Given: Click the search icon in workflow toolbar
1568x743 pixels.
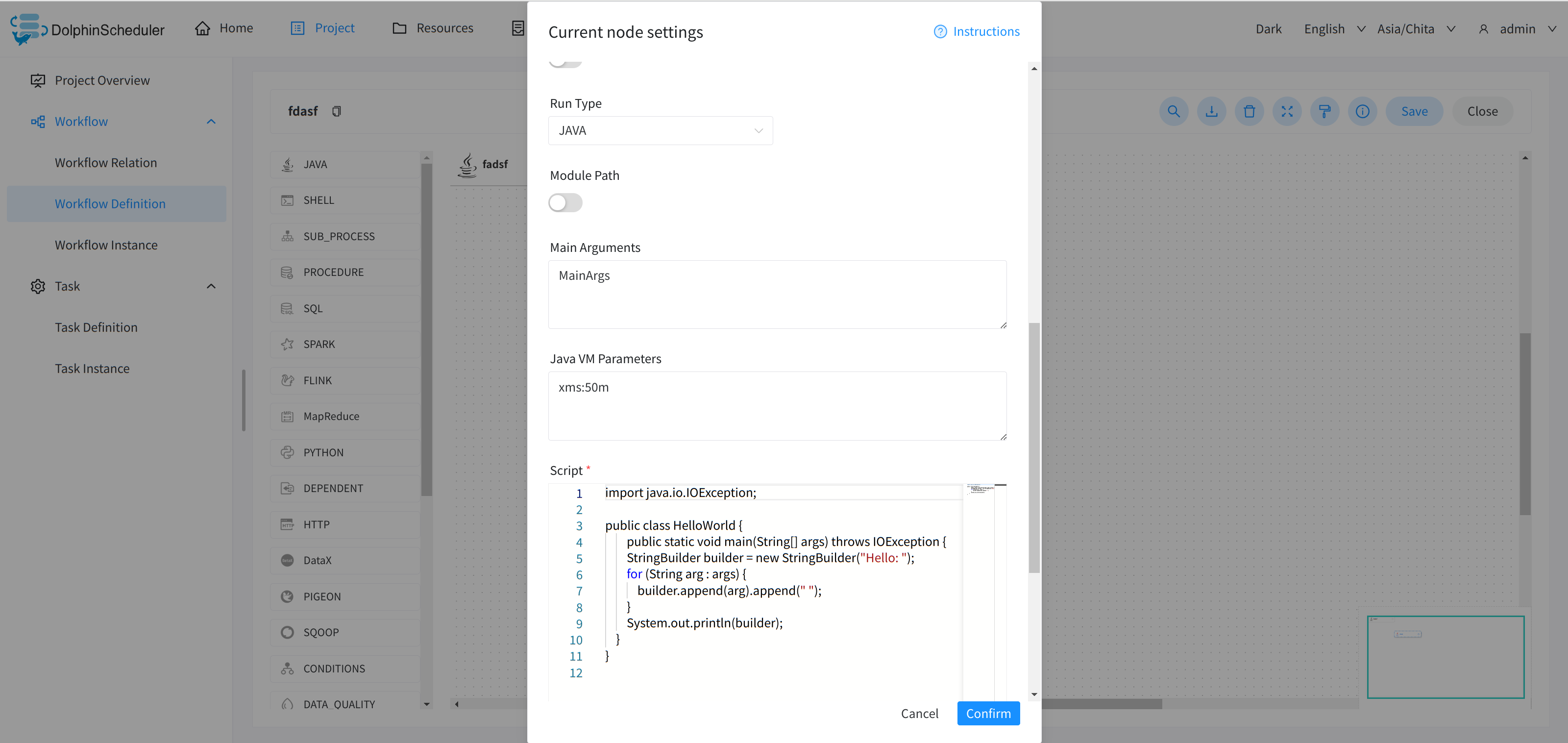Looking at the screenshot, I should 1174,111.
